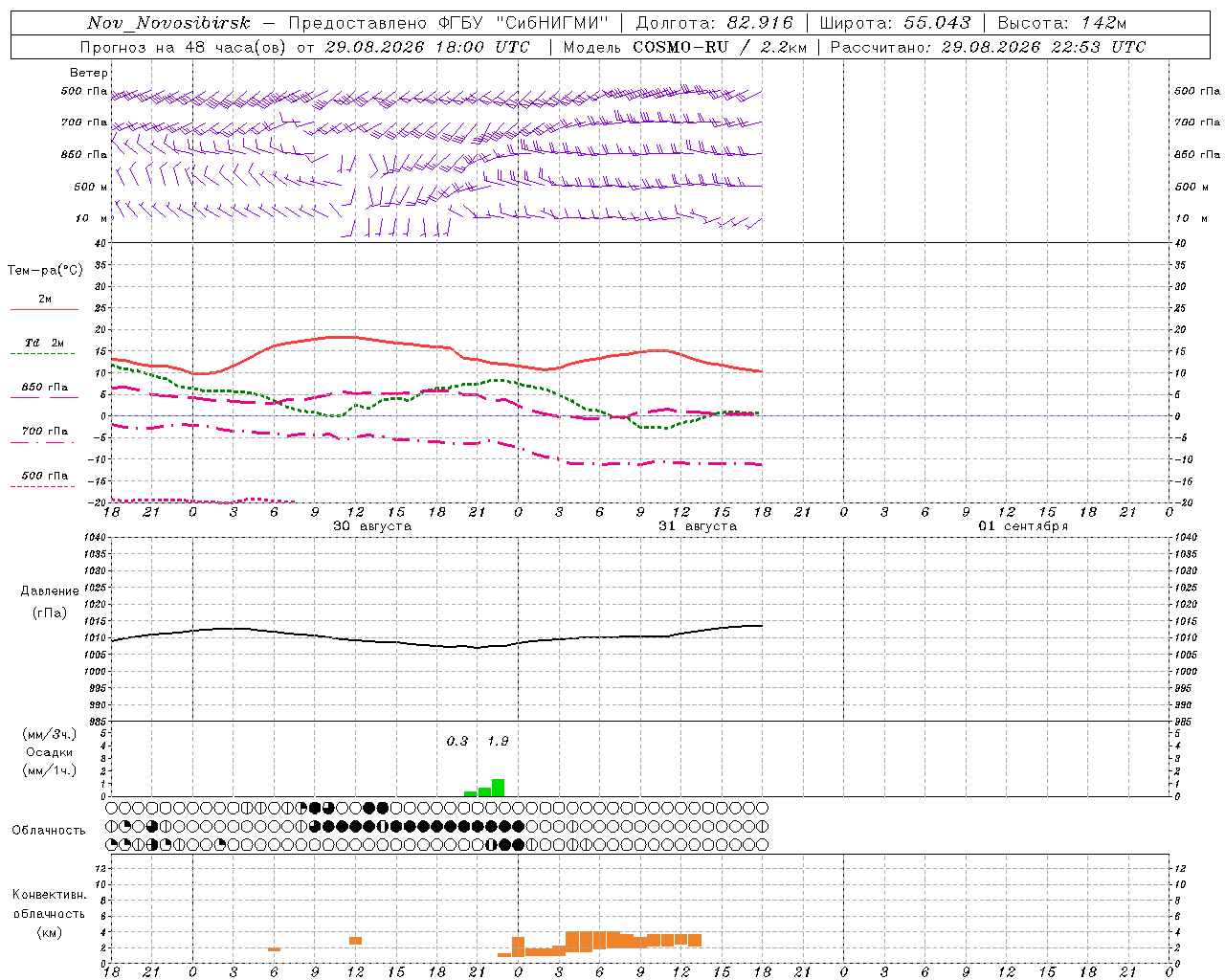This screenshot has width=1225, height=980.
Task: Click the Долгота 82.916 value
Action: [715, 23]
